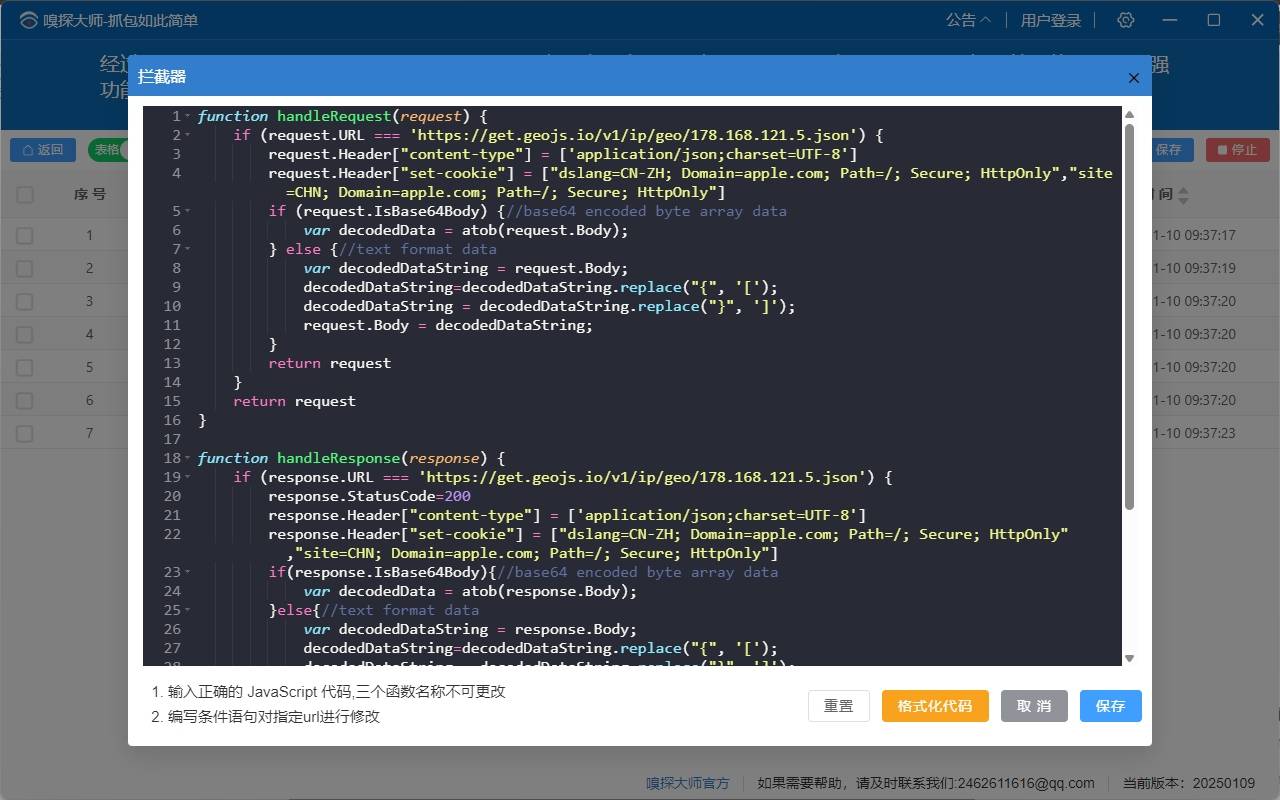Click the timestamp ending 09:37:17
This screenshot has height=800, width=1280.
click(x=1194, y=236)
